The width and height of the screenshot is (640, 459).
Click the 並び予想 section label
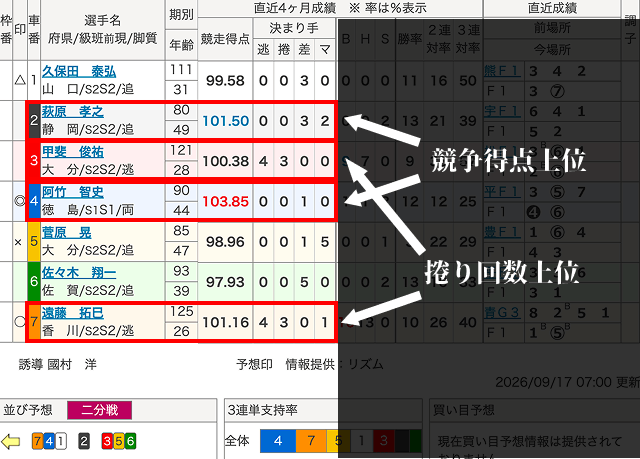(28, 410)
